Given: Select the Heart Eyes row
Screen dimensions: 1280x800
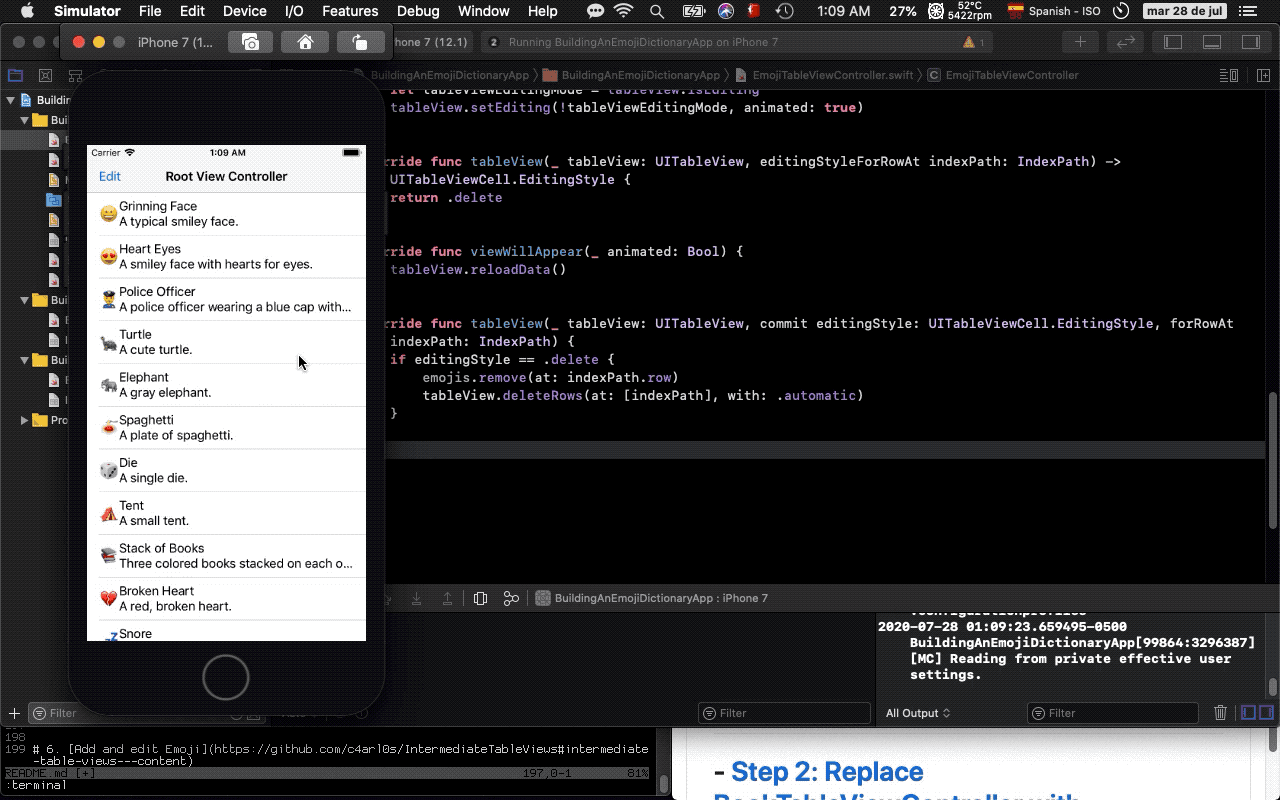Looking at the screenshot, I should click(x=226, y=257).
